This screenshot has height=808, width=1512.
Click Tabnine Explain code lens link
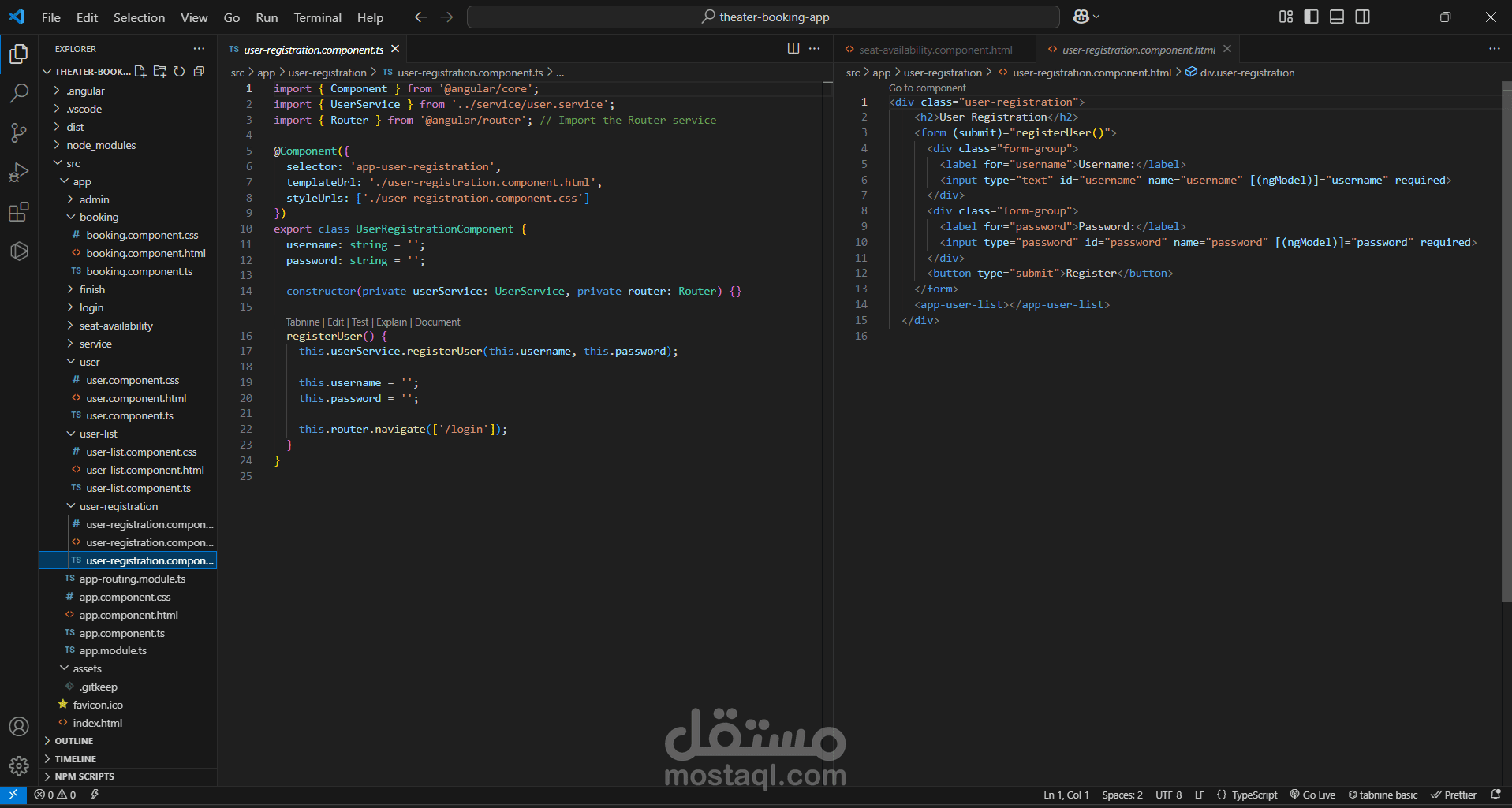pyautogui.click(x=391, y=322)
